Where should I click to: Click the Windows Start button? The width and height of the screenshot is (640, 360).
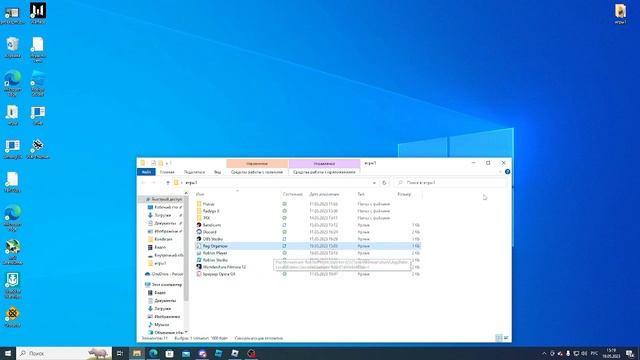pos(8,353)
